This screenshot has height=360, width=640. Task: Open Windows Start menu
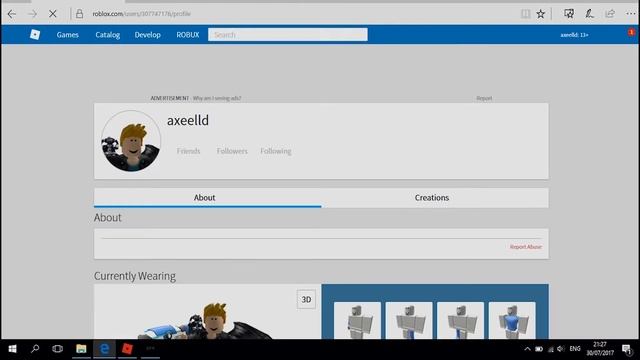coord(12,349)
